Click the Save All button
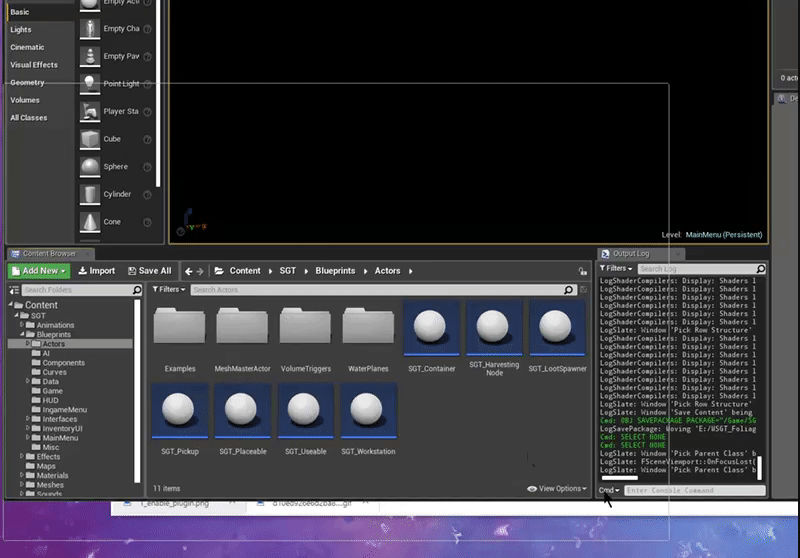Viewport: 800px width, 558px height. click(x=149, y=271)
